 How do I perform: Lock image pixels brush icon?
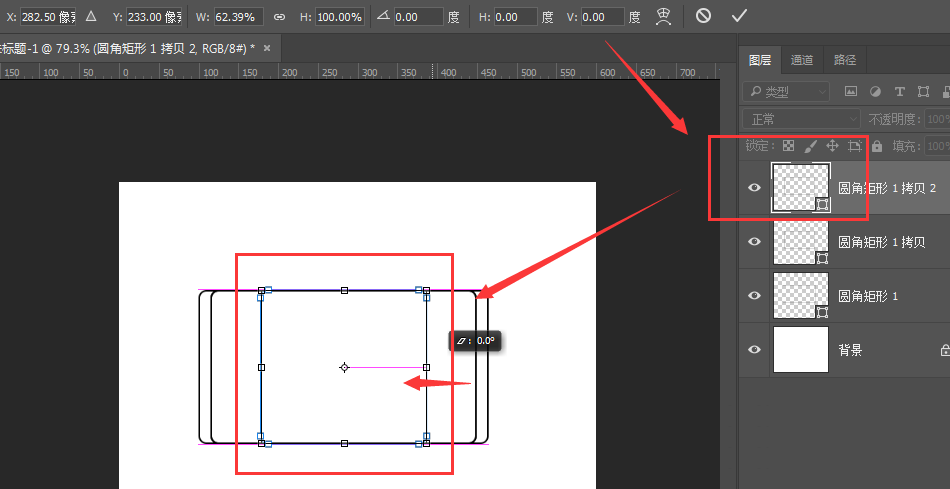point(810,145)
